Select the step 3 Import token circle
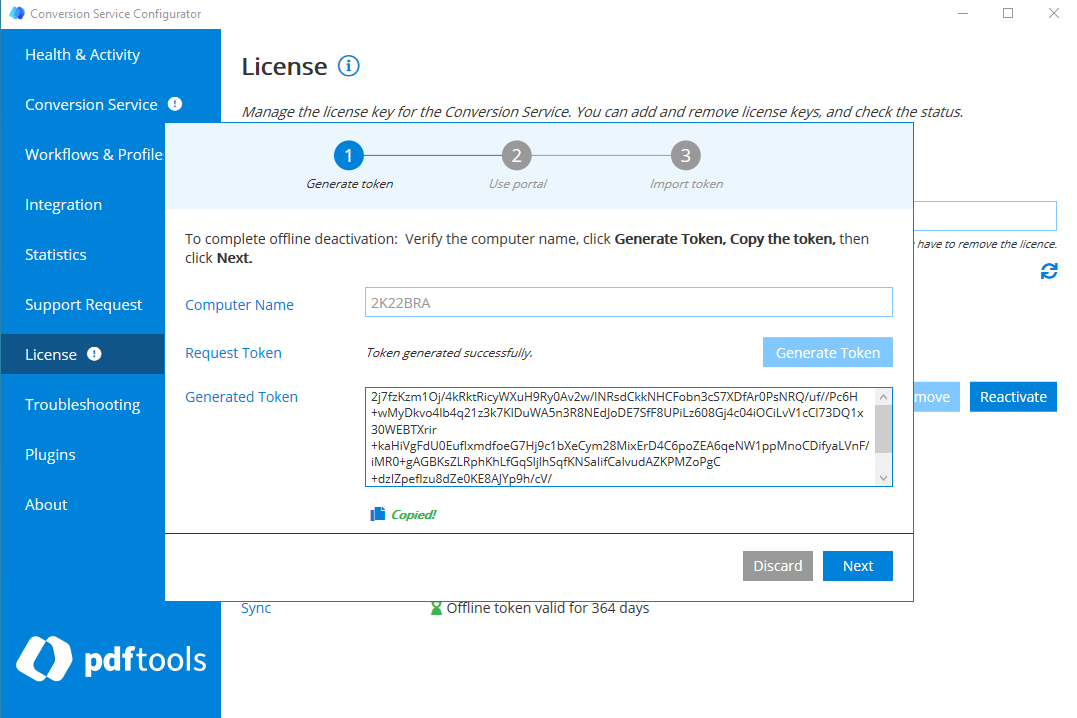The height and width of the screenshot is (718, 1077). click(x=686, y=156)
